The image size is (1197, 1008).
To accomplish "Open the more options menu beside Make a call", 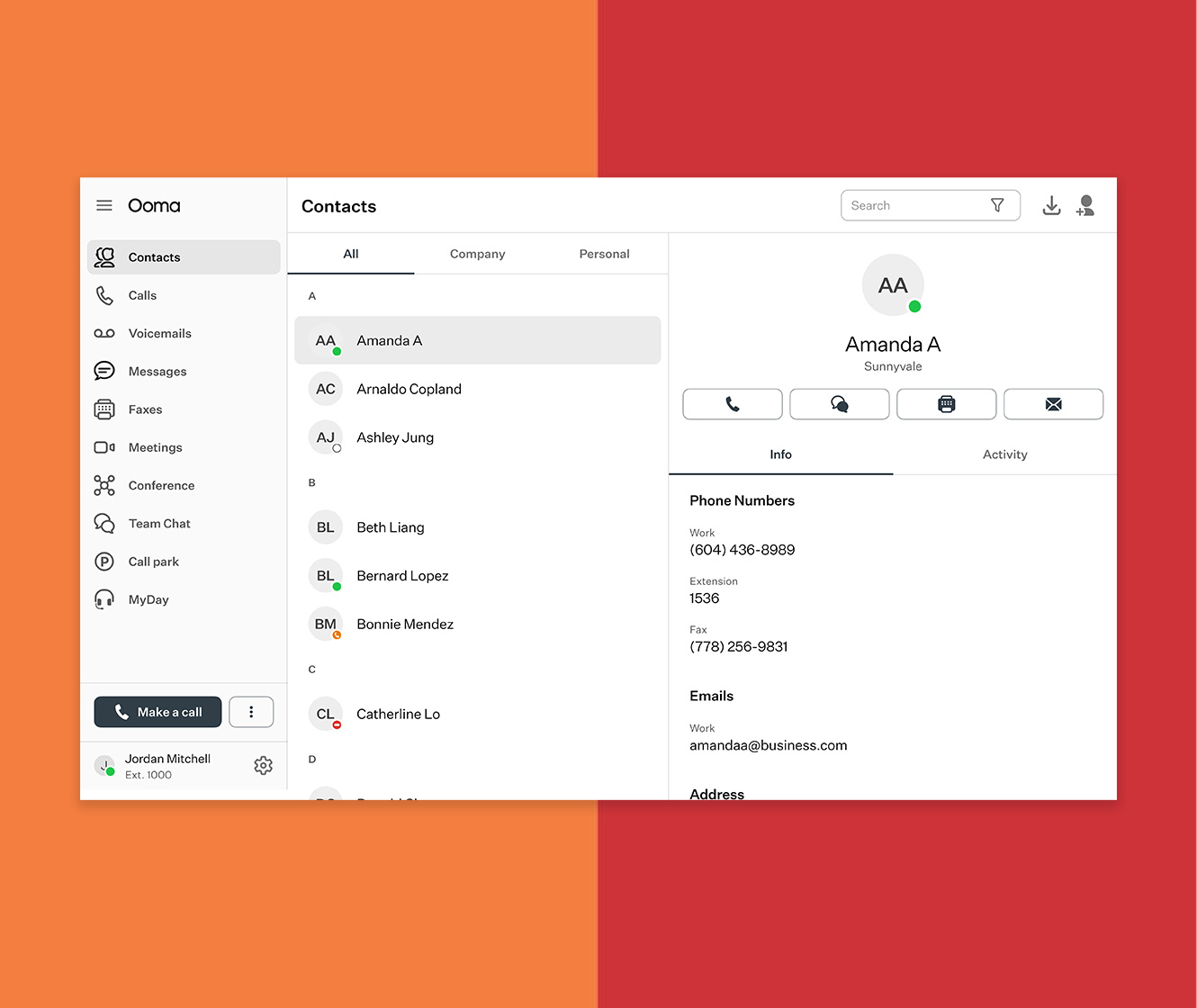I will [251, 712].
